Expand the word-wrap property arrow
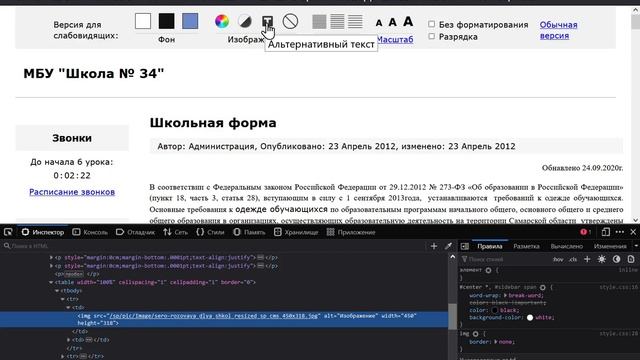The width and height of the screenshot is (640, 360). (x=505, y=295)
